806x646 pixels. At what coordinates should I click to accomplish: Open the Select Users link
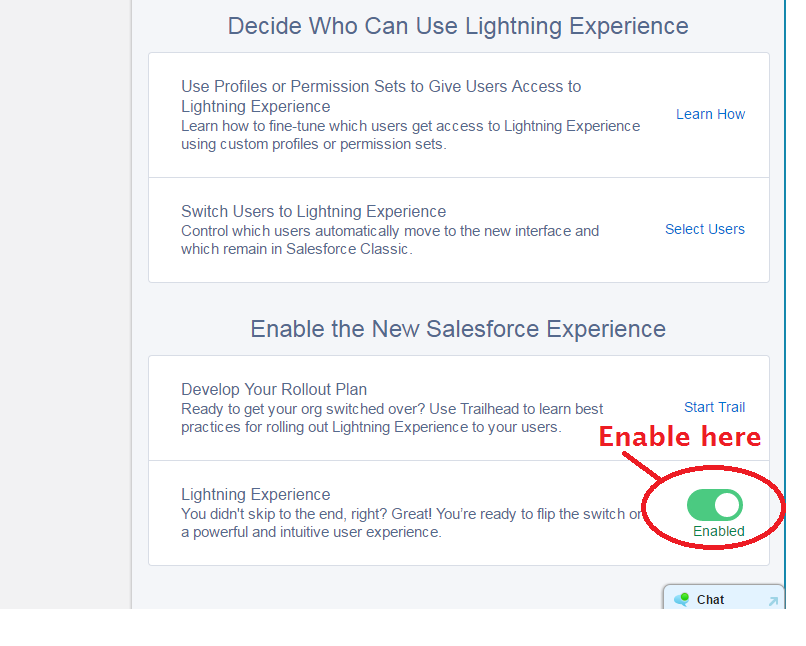705,229
